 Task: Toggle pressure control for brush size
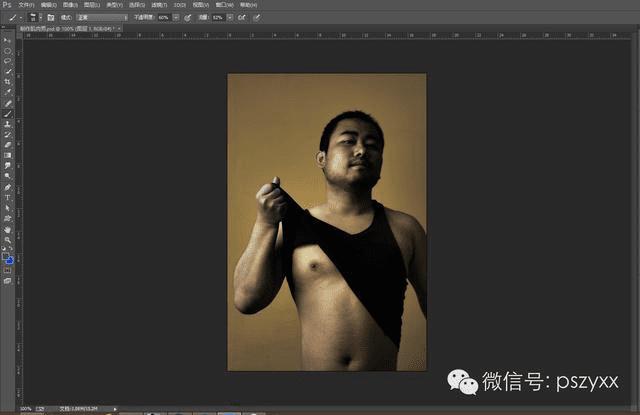point(257,18)
